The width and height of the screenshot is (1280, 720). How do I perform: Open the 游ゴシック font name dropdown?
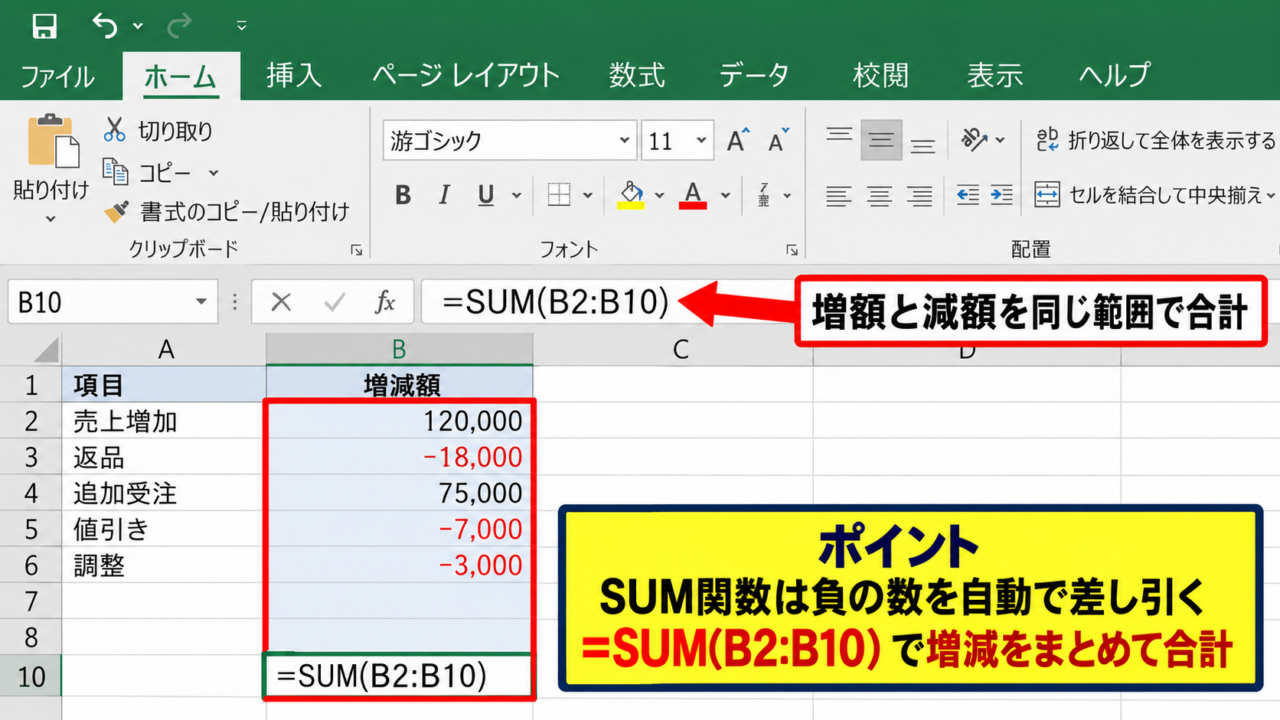pyautogui.click(x=623, y=141)
